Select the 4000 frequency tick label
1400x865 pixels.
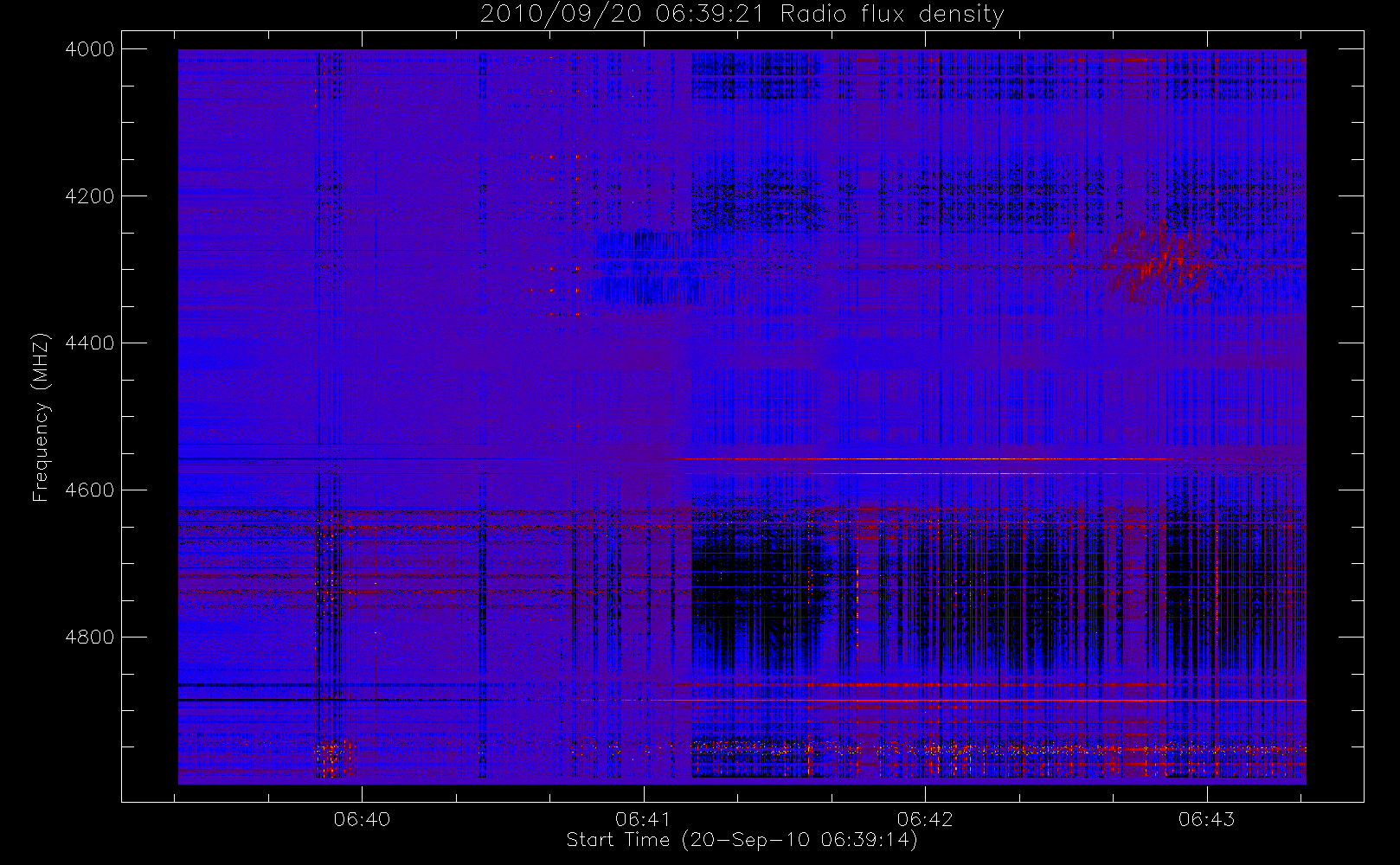tap(90, 49)
